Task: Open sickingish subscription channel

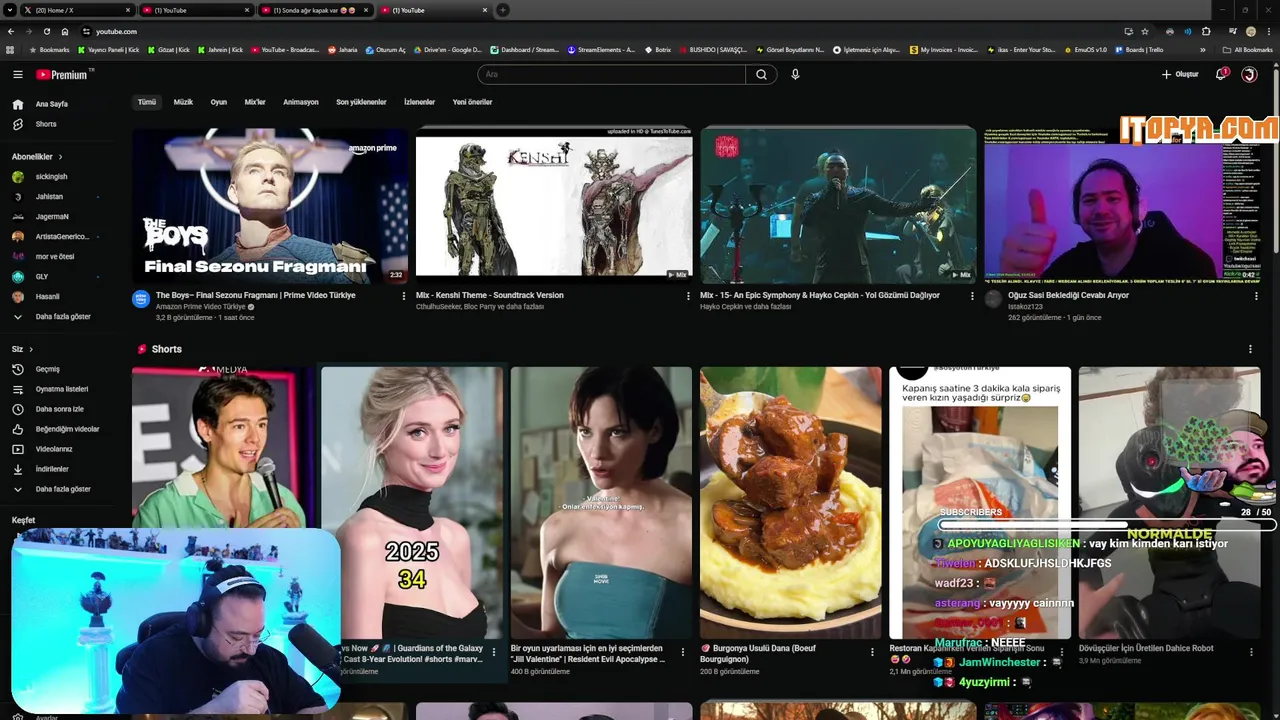Action: click(51, 177)
